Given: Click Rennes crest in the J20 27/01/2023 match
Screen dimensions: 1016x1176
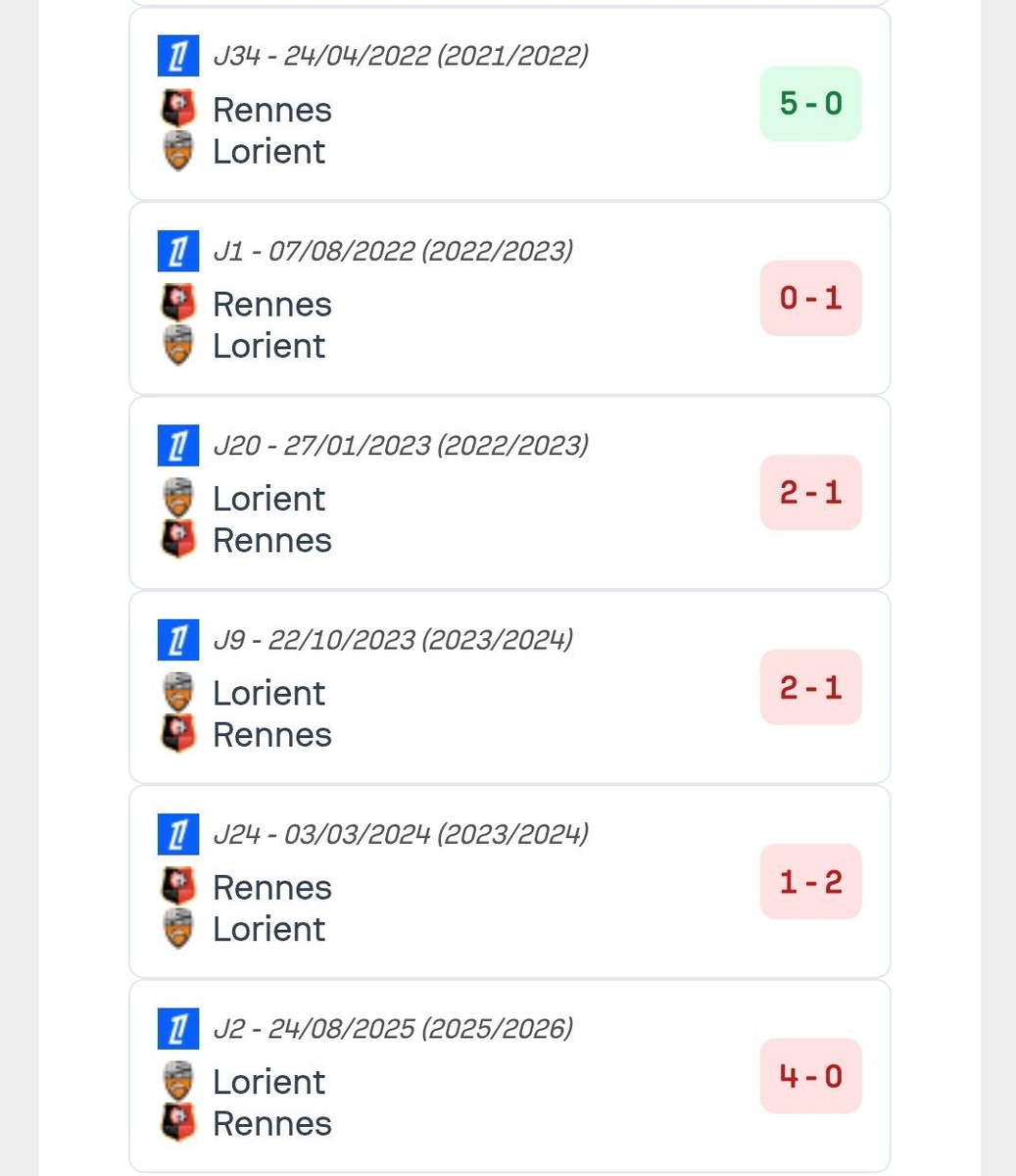Looking at the screenshot, I should pyautogui.click(x=178, y=540).
